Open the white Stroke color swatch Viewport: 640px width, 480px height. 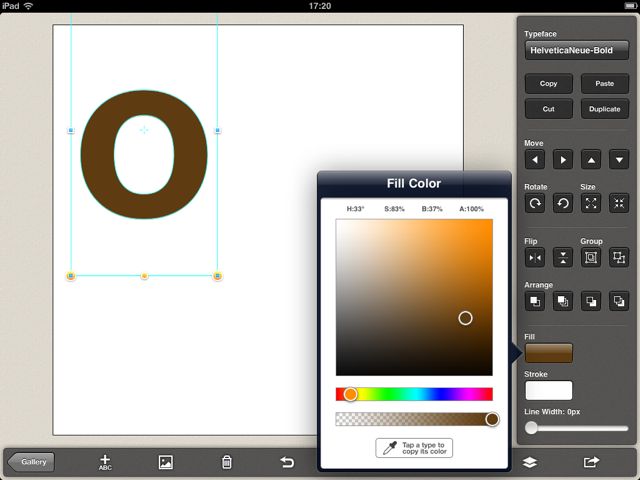pyautogui.click(x=549, y=391)
